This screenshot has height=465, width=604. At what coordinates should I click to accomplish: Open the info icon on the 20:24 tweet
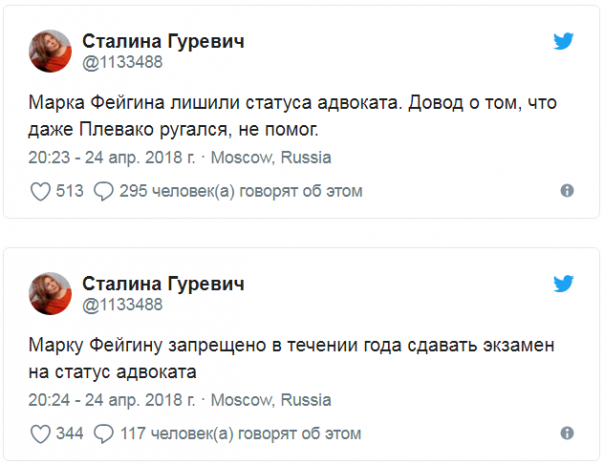[x=567, y=435]
